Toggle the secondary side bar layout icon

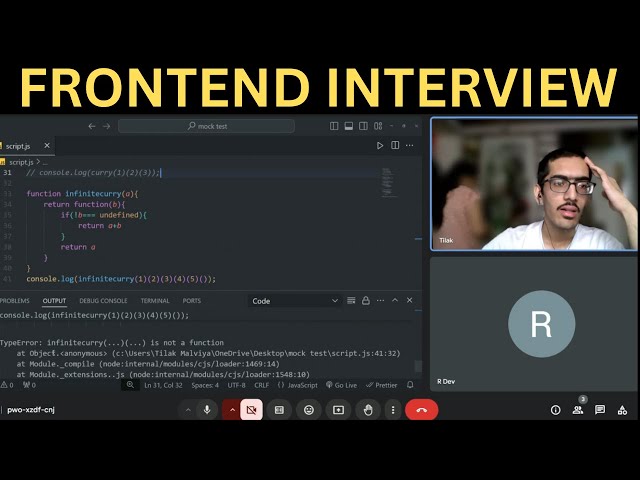pyautogui.click(x=363, y=126)
